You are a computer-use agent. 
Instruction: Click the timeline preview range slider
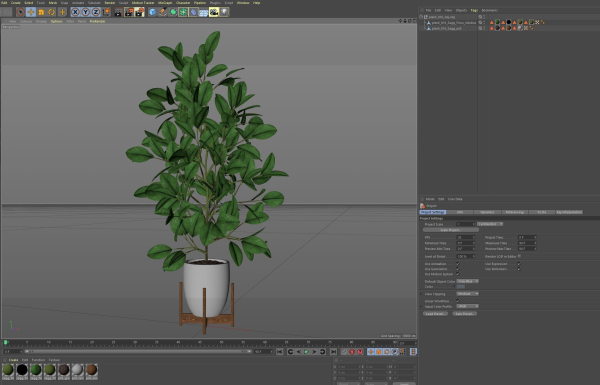point(138,351)
